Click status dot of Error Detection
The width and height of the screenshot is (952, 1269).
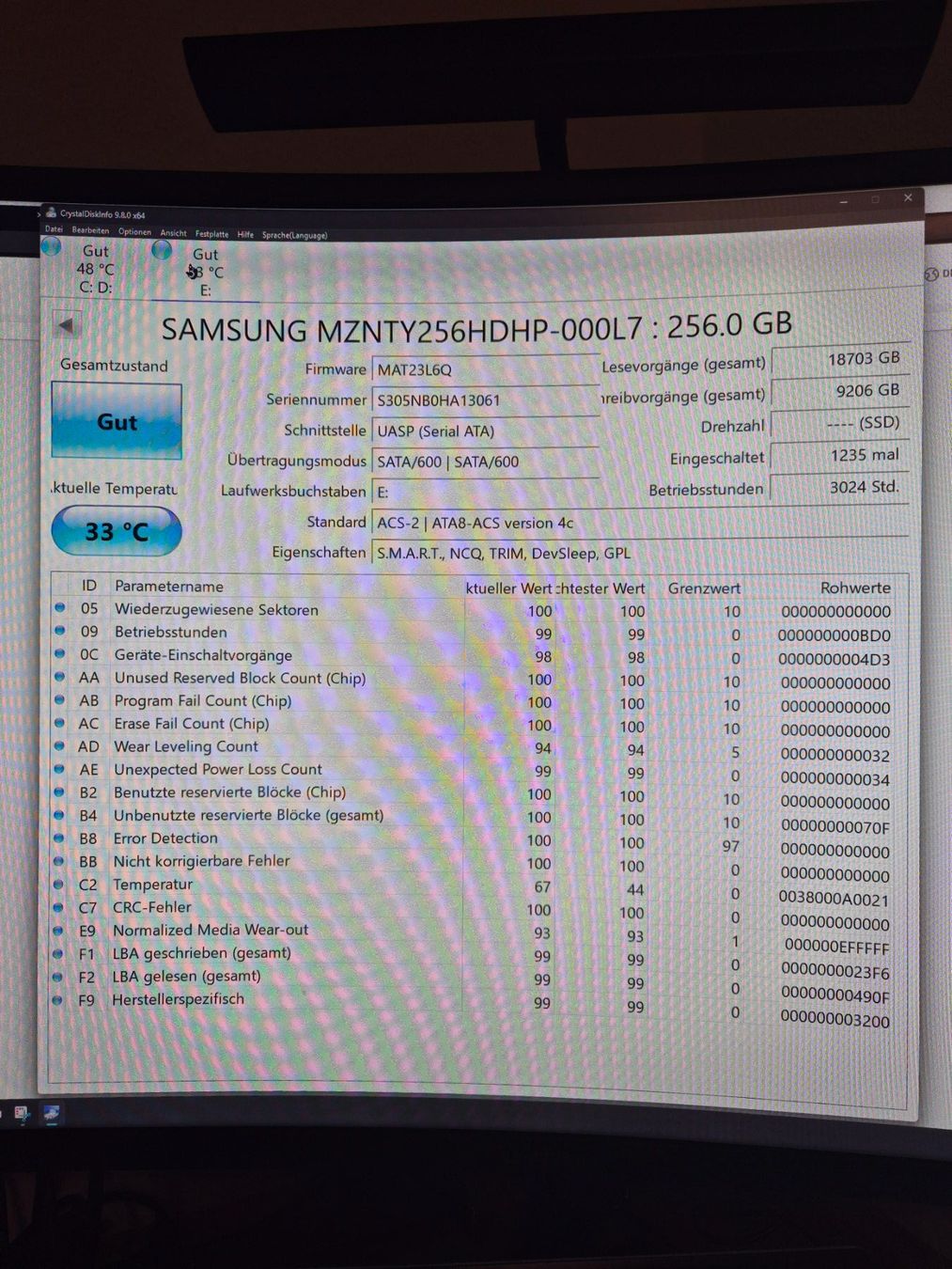(x=59, y=838)
